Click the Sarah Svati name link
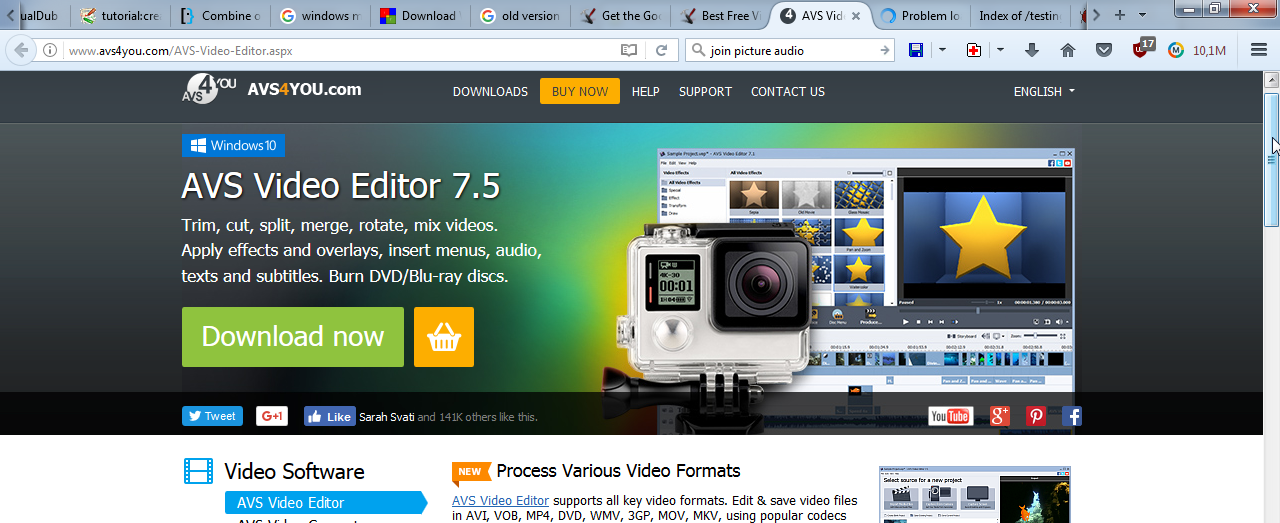 pos(386,417)
